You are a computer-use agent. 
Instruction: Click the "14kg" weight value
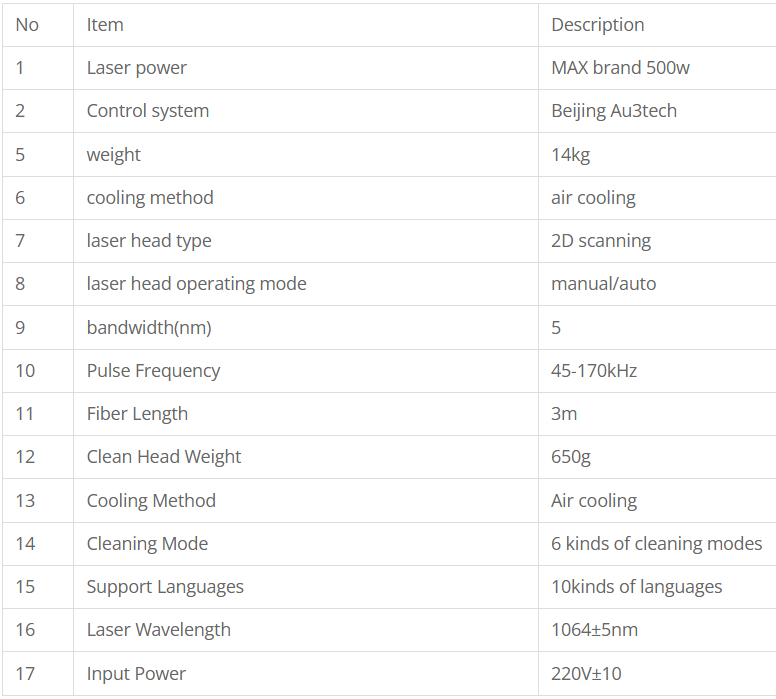[x=571, y=155]
